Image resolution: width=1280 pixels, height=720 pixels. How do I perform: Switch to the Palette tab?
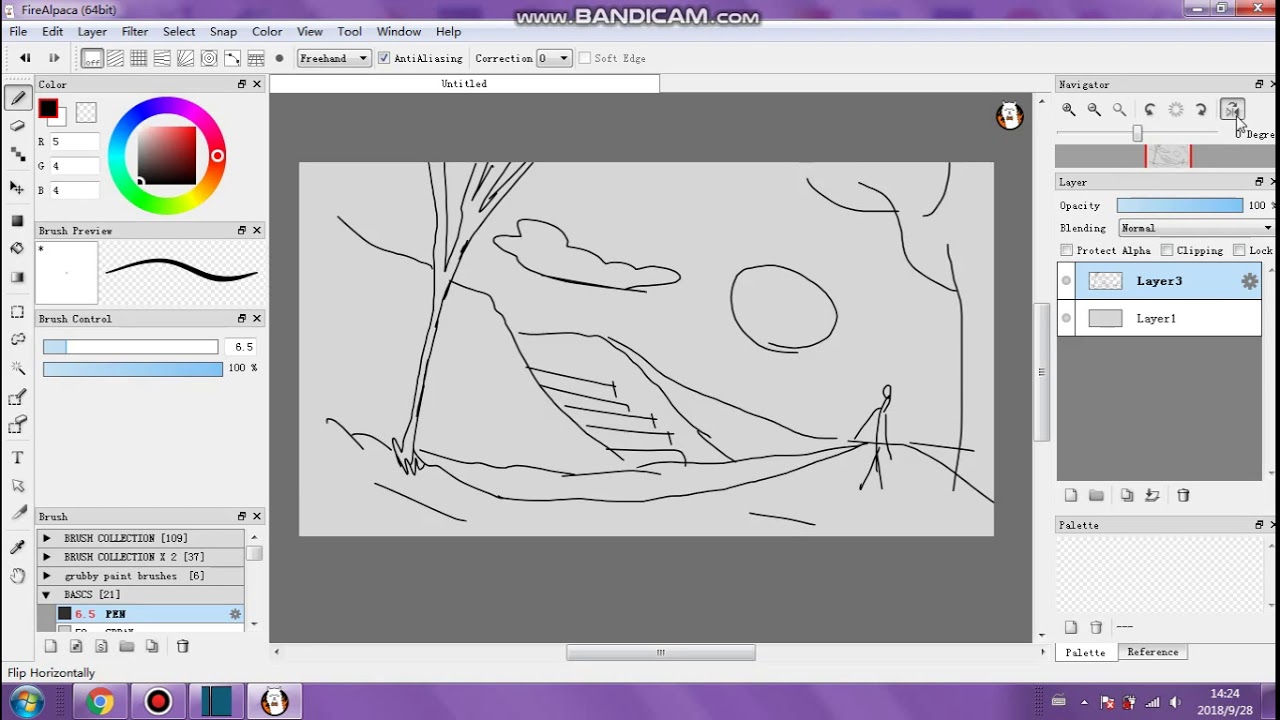pos(1085,652)
